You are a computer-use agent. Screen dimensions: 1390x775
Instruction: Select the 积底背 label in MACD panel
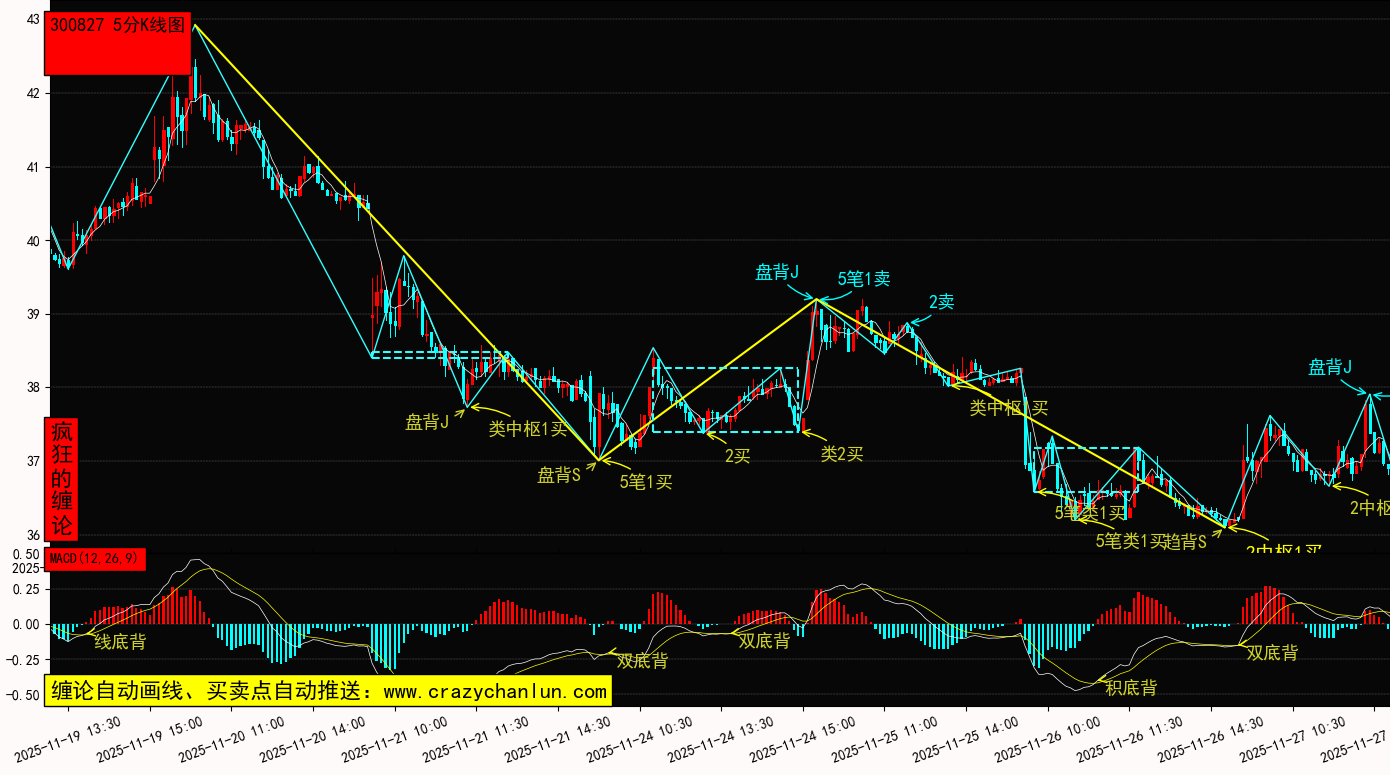pyautogui.click(x=1131, y=688)
